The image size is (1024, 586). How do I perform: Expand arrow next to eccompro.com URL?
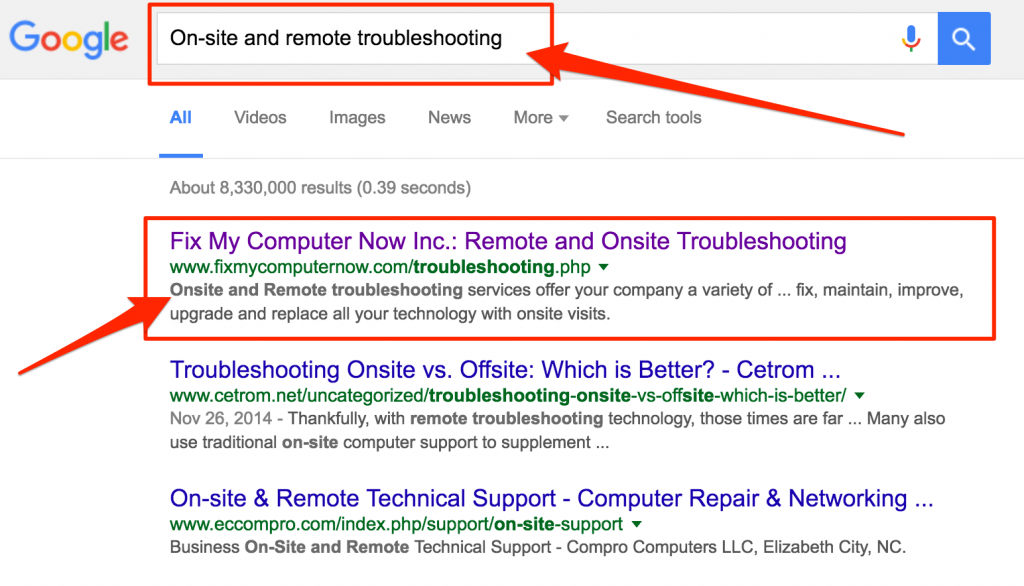637,525
